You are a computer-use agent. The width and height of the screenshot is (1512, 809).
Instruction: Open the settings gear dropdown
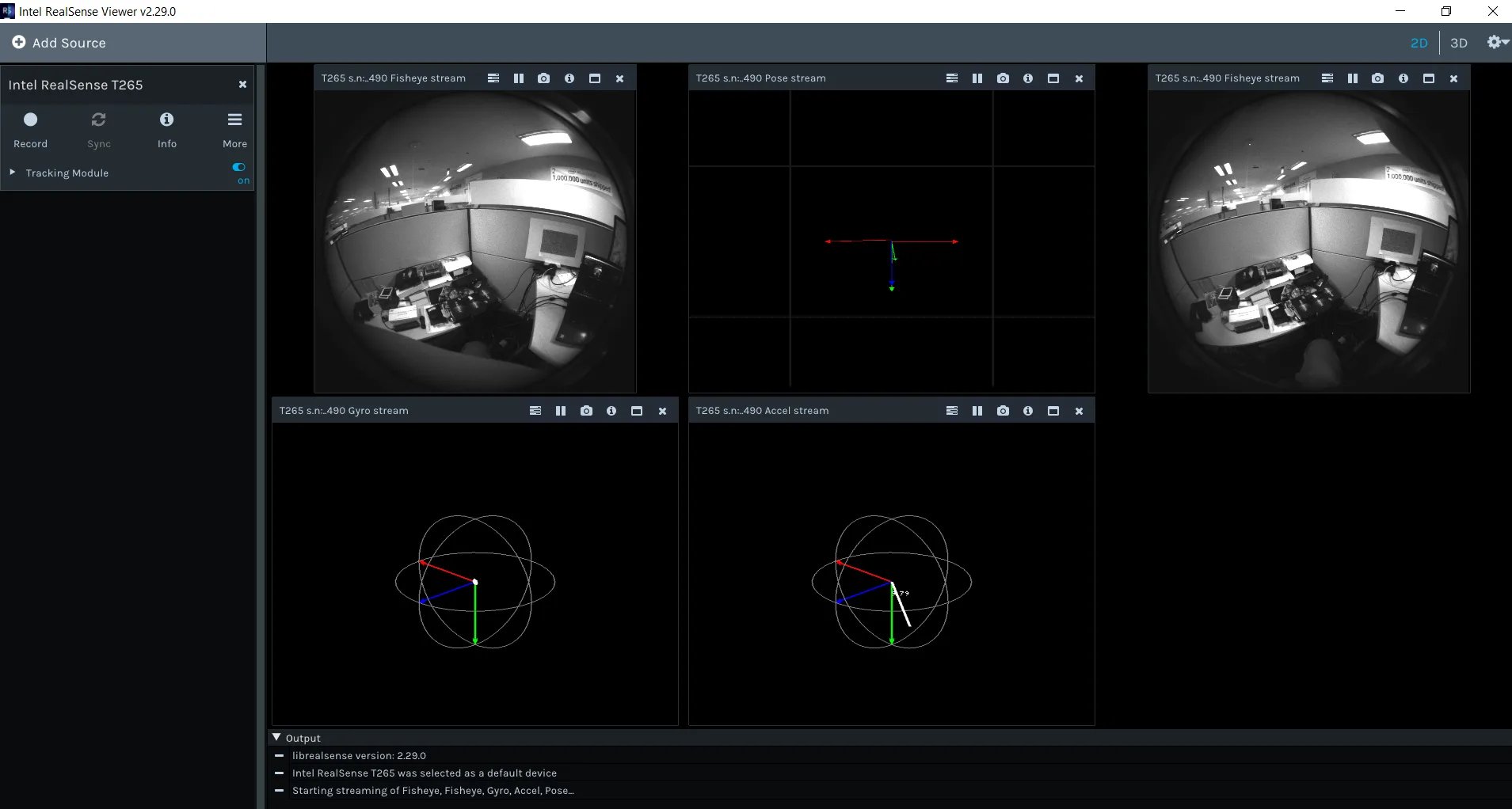point(1497,43)
